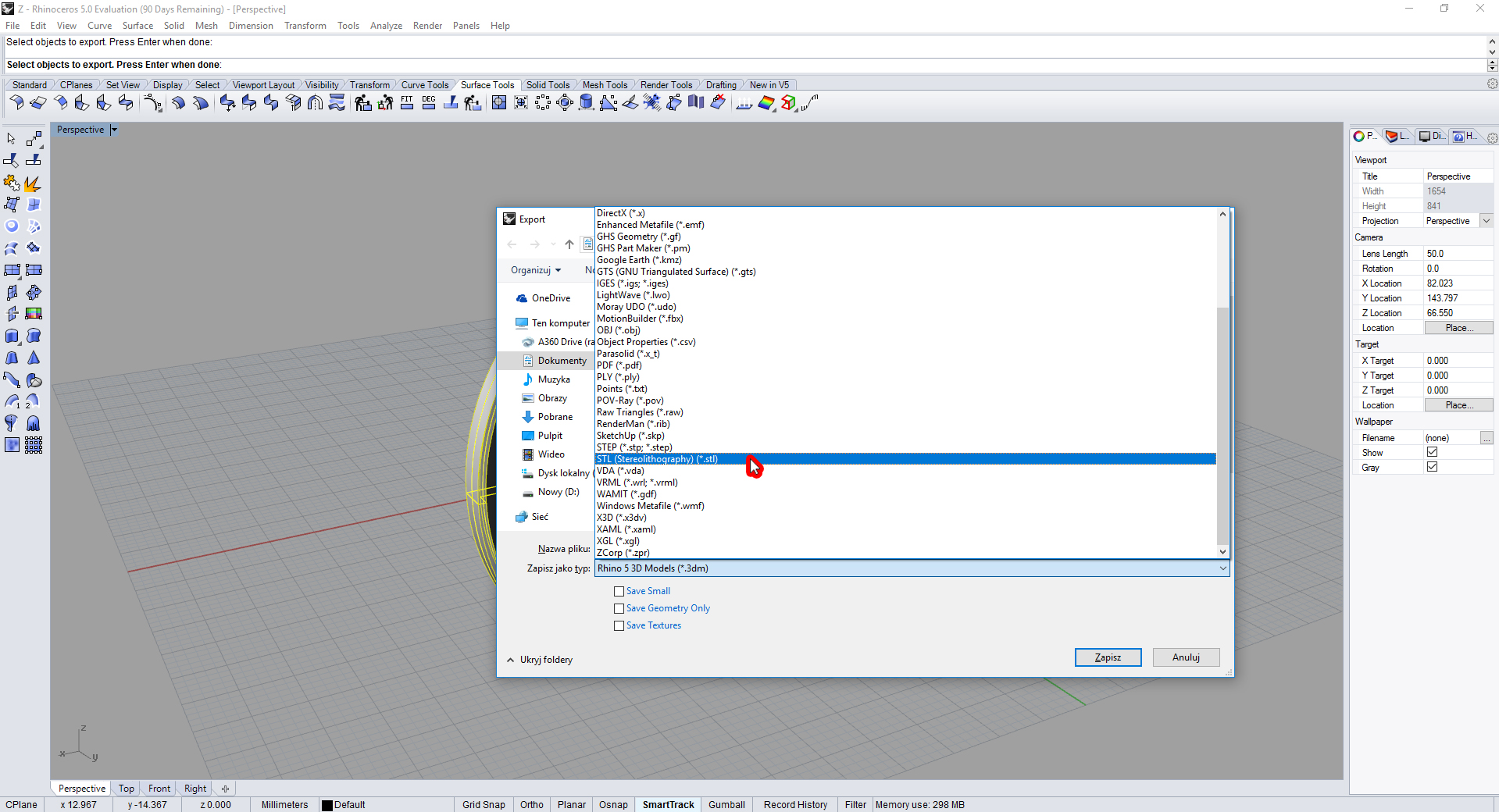
Task: Click the Default layer black color swatch
Action: pos(327,805)
